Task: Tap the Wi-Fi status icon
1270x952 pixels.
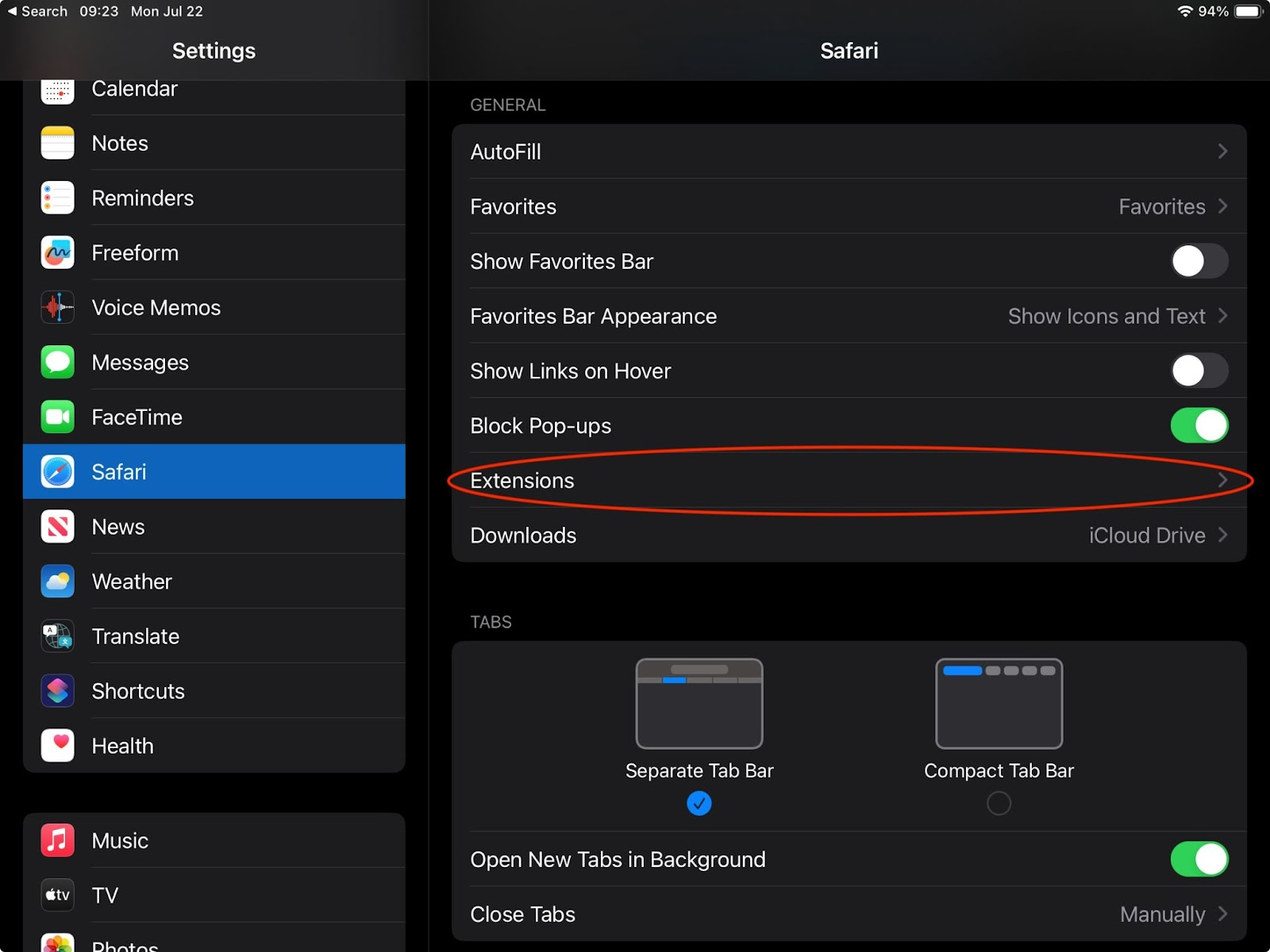Action: [1185, 11]
